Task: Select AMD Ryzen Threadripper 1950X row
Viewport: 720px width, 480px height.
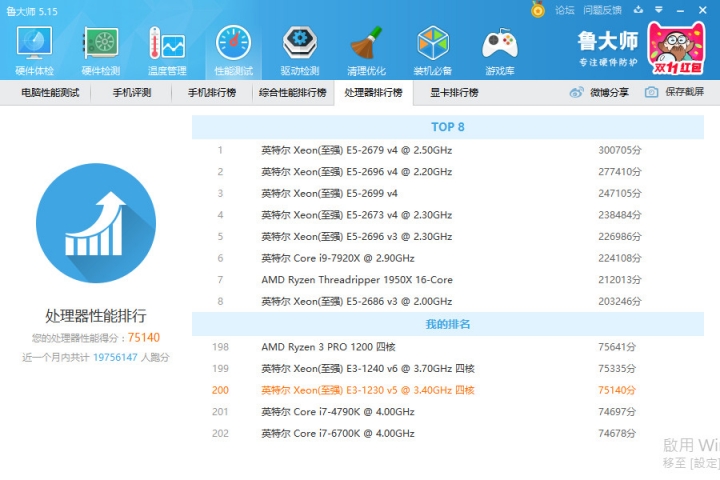Action: tap(448, 280)
